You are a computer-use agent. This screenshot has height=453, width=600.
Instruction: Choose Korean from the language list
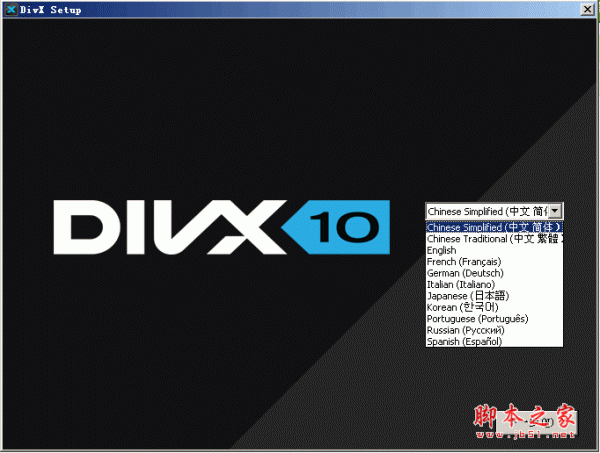pyautogui.click(x=494, y=307)
